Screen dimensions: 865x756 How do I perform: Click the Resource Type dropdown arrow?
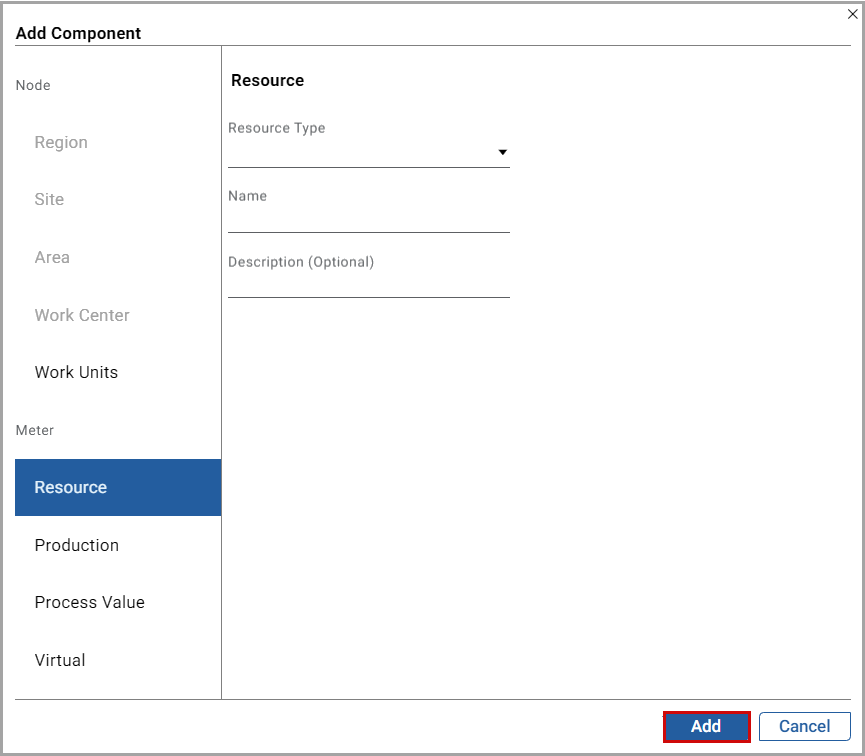coord(502,153)
